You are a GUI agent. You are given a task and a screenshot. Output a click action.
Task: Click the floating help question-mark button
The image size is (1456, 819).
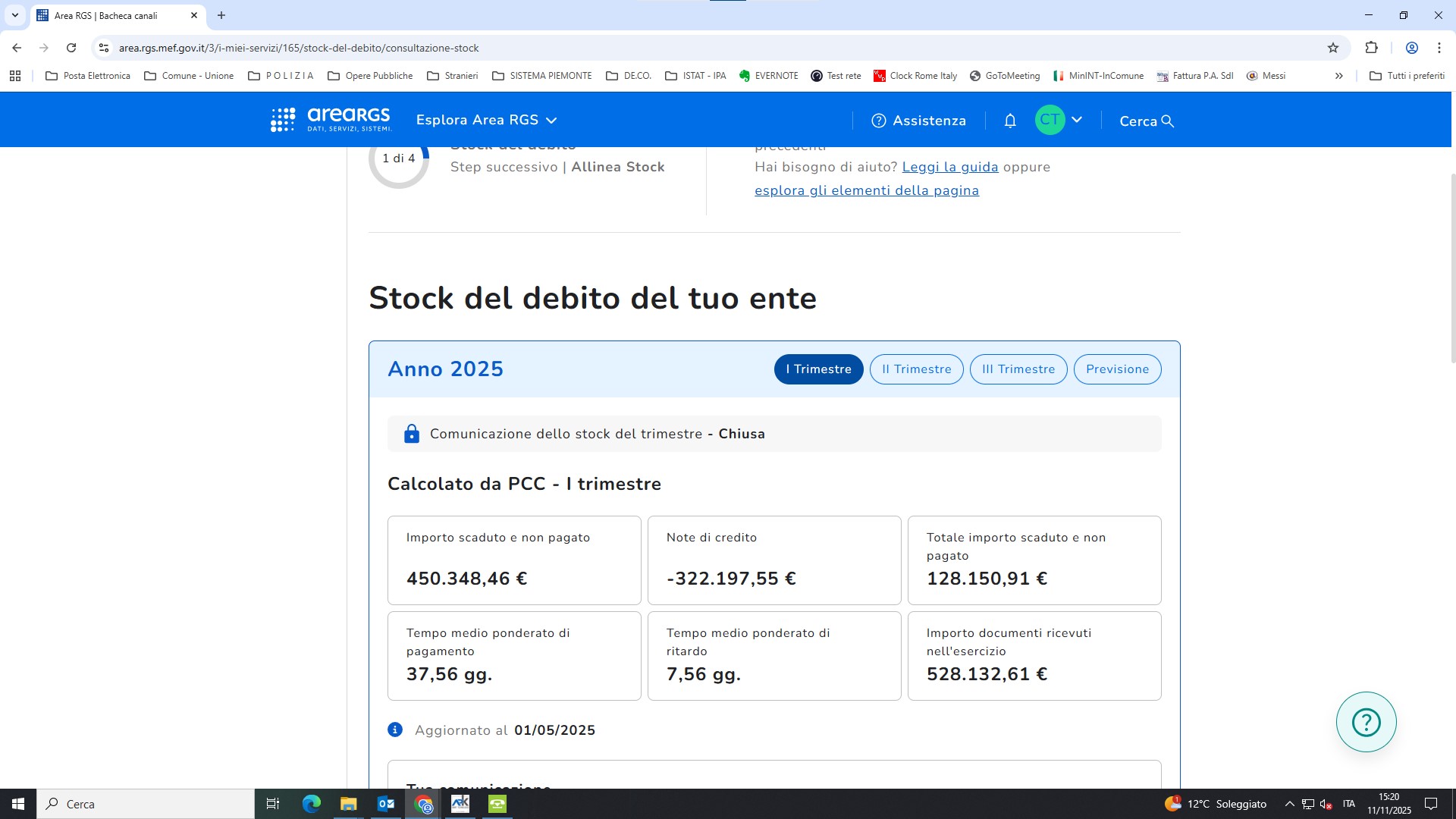[x=1366, y=722]
